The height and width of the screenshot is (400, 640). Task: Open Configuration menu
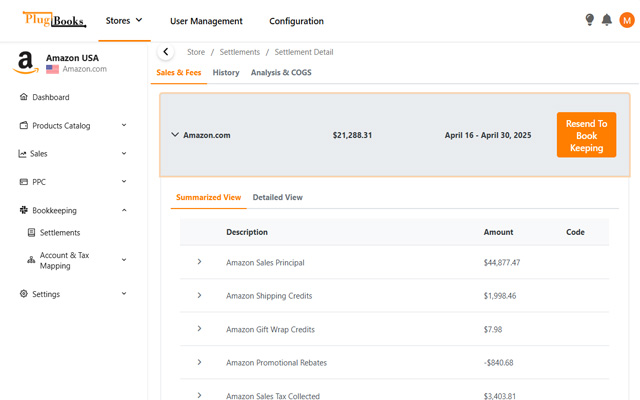pos(296,21)
